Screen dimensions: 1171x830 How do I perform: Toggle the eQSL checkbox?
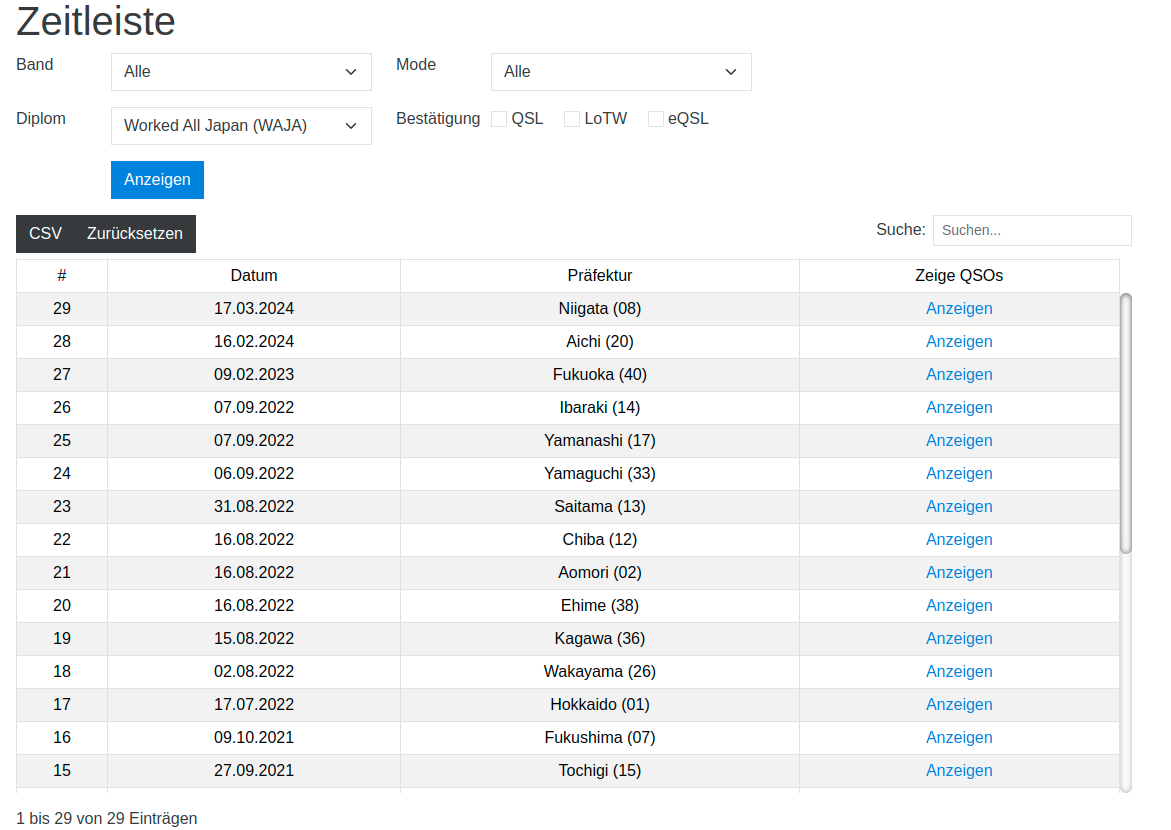(x=656, y=119)
